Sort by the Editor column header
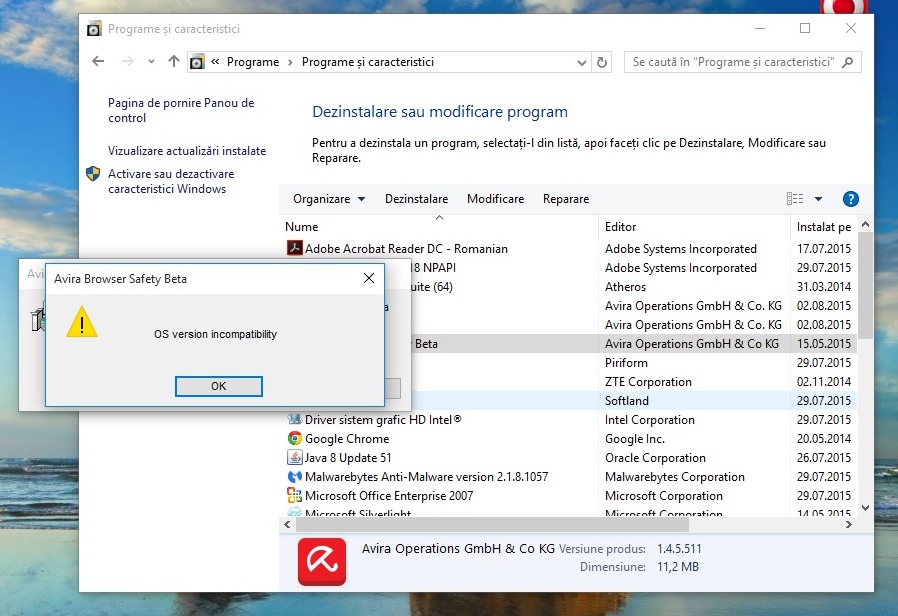 pyautogui.click(x=694, y=227)
